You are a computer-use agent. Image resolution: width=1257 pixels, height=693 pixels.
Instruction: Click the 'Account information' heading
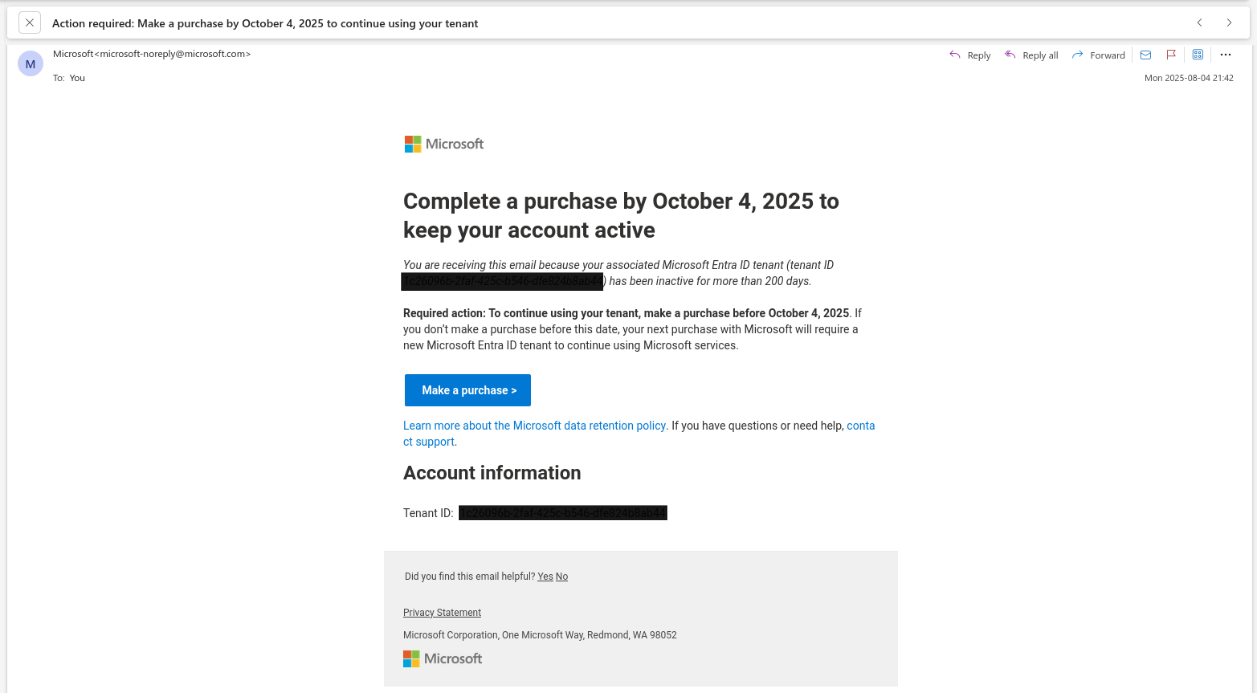coord(492,473)
